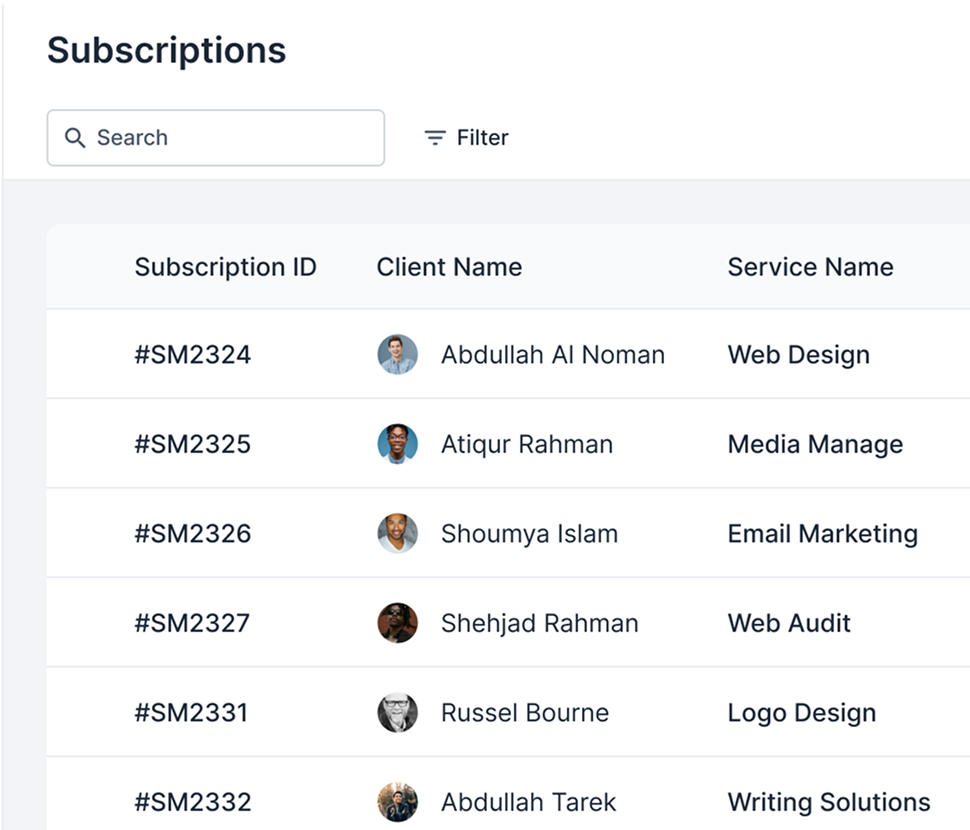Select Shehjad Rahman's avatar photo

click(x=398, y=623)
